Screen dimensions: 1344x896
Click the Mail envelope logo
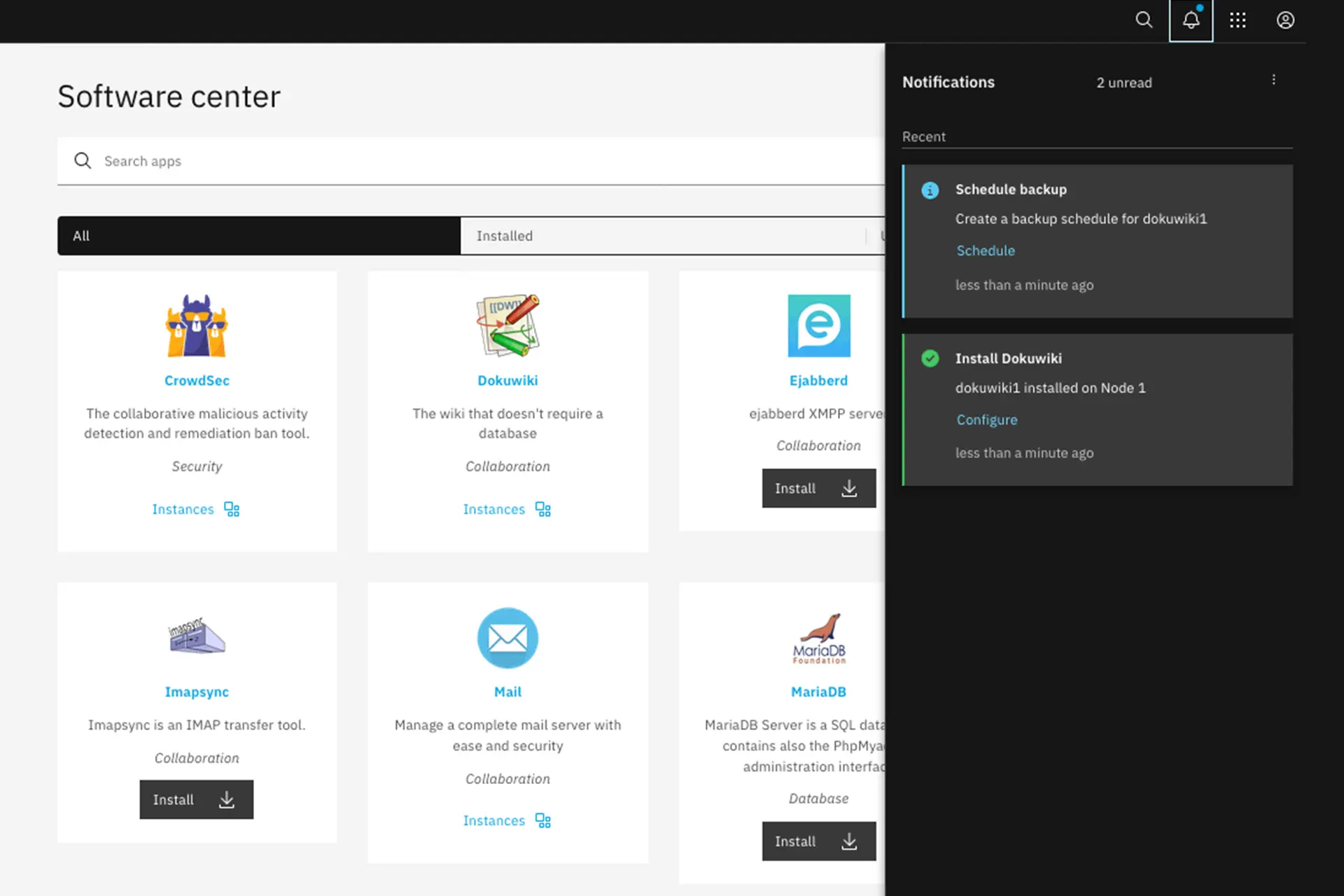pos(508,638)
